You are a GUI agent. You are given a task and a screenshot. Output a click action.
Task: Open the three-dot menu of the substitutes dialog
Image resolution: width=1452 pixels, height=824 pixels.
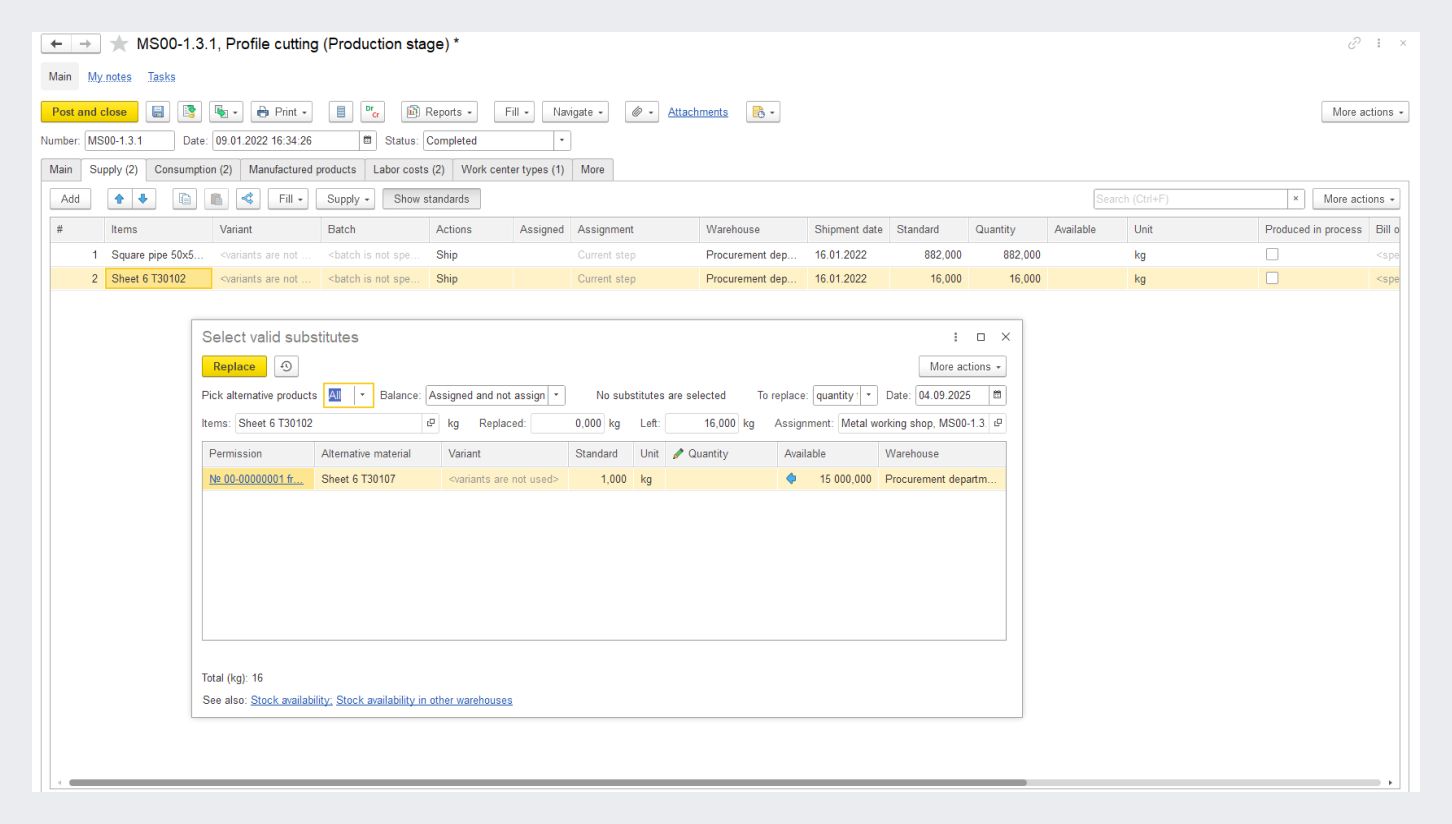tap(956, 338)
